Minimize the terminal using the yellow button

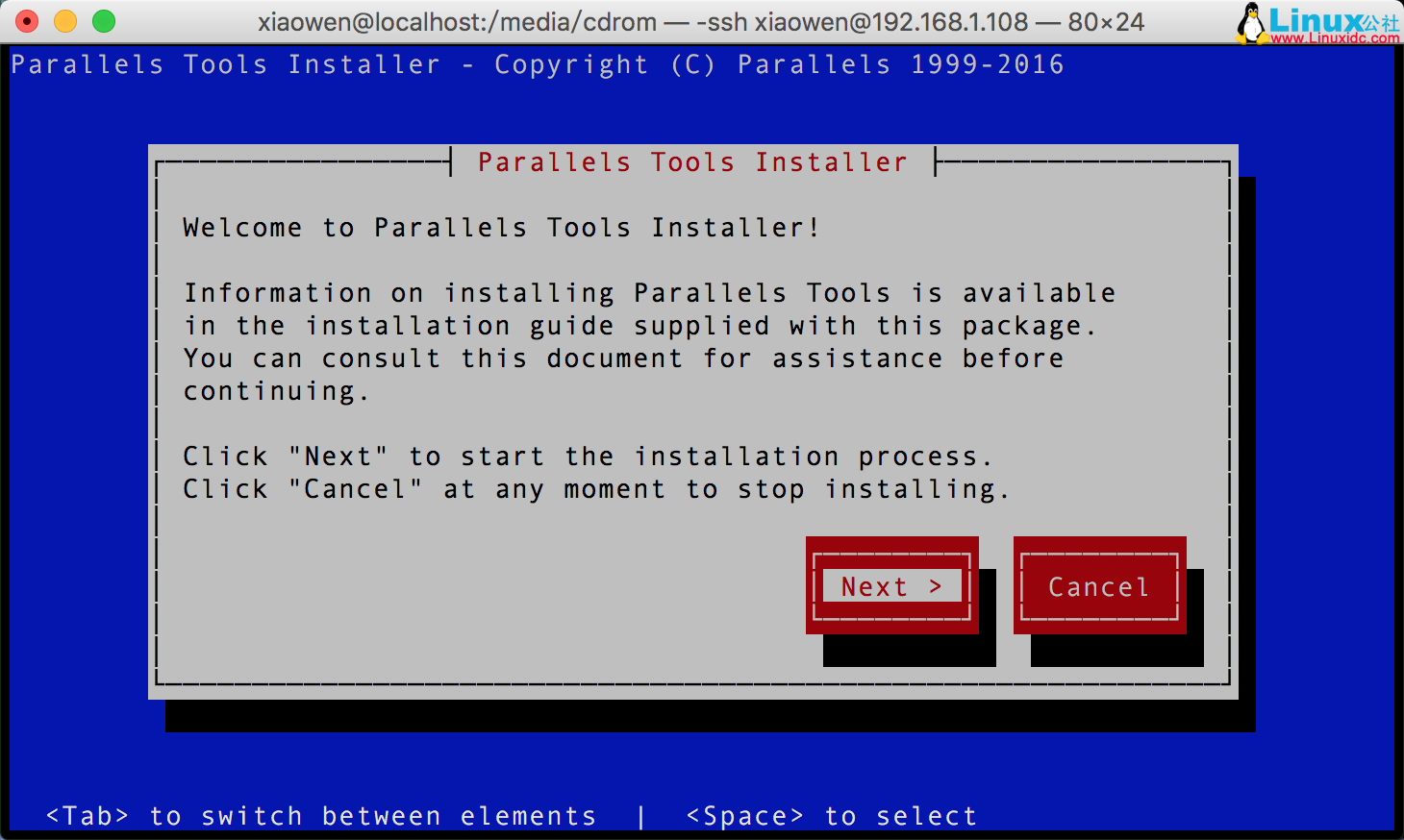(65, 20)
